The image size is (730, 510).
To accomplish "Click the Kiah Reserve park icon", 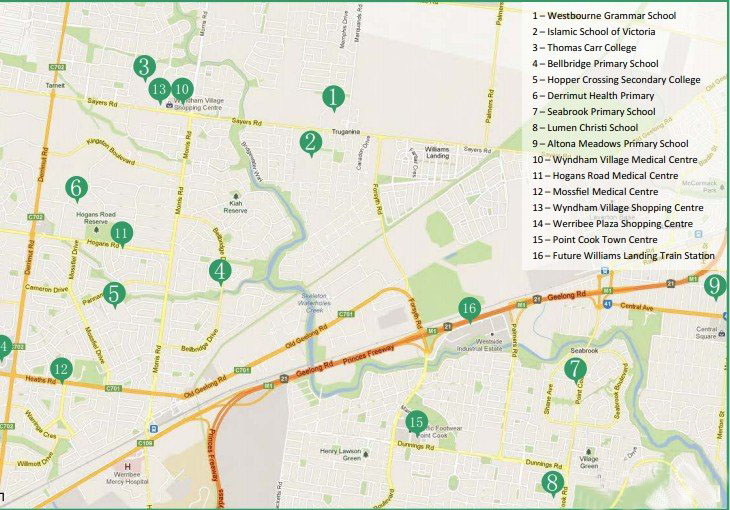I will click(234, 197).
